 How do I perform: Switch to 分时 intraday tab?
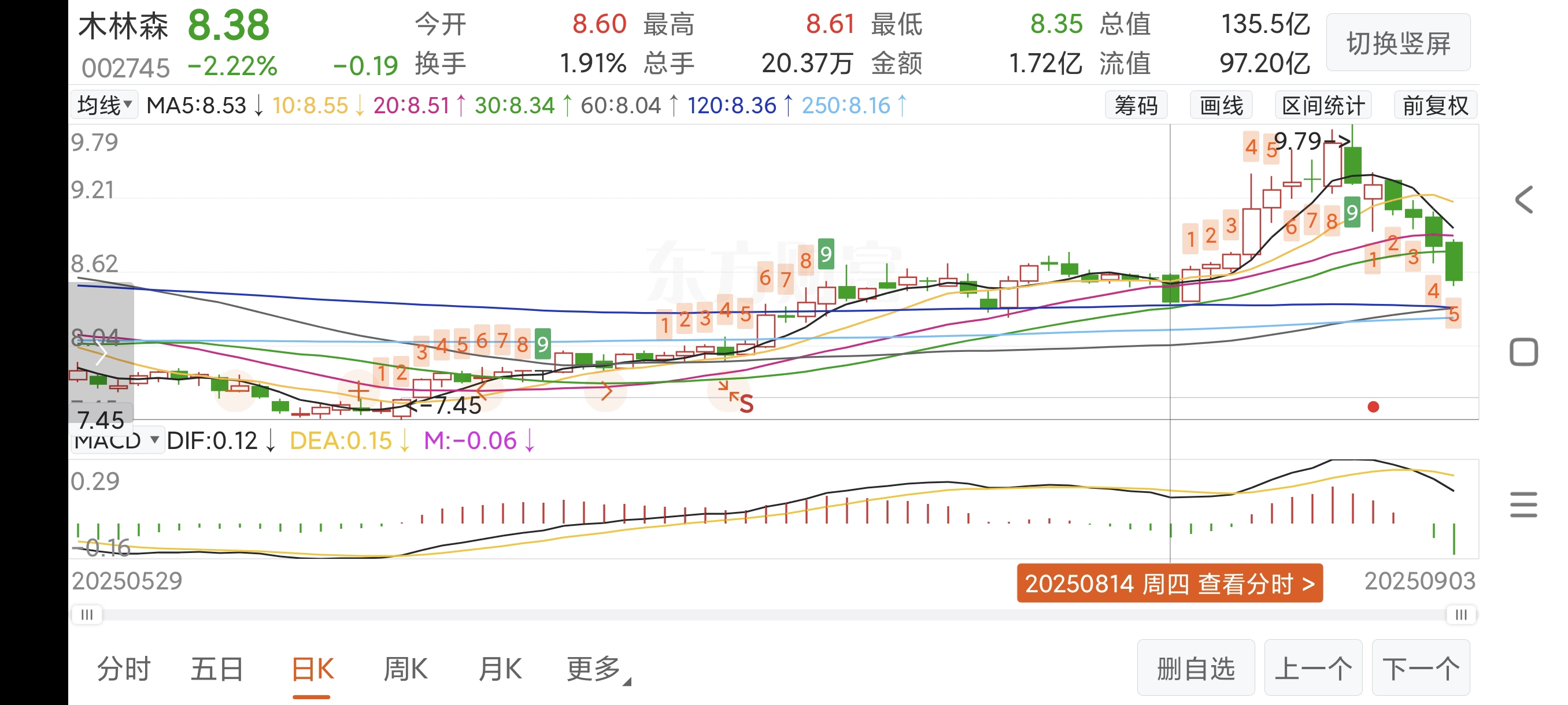tap(124, 669)
